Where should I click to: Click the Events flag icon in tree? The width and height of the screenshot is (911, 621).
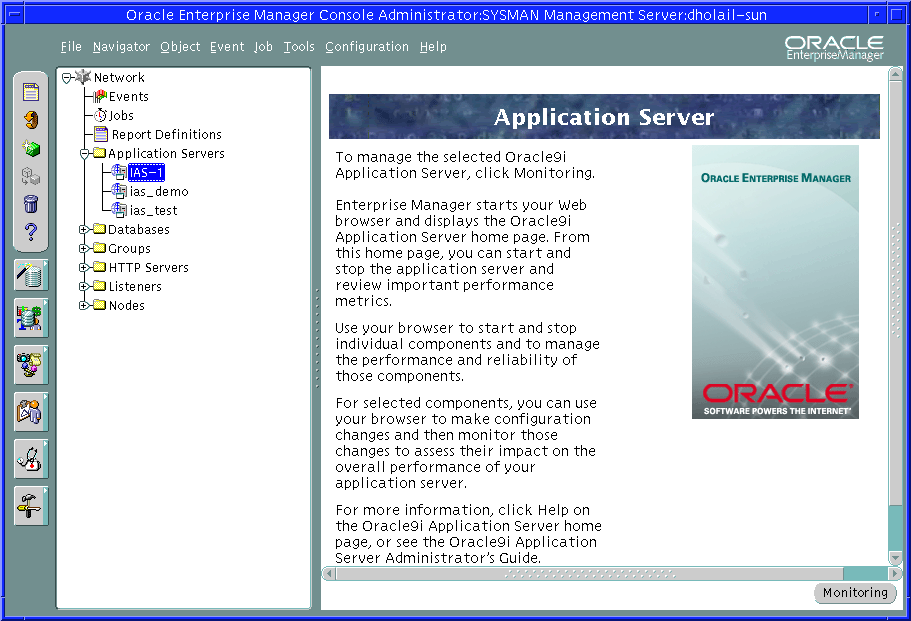101,96
